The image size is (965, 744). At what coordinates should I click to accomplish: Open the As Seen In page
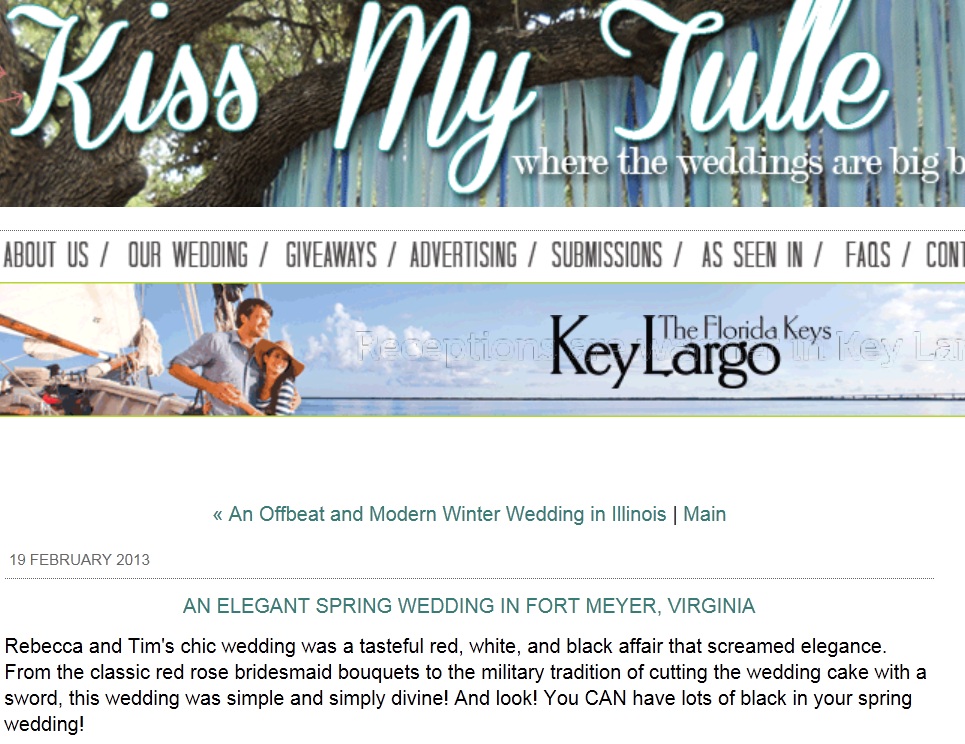click(752, 255)
